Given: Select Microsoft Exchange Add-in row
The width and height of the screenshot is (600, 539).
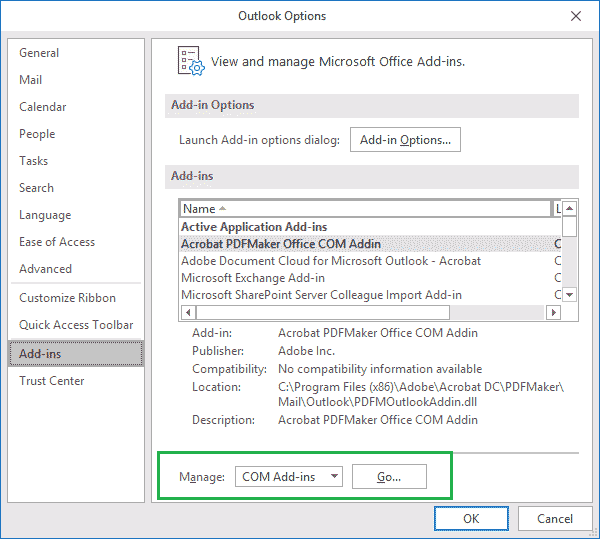Looking at the screenshot, I should click(x=370, y=278).
